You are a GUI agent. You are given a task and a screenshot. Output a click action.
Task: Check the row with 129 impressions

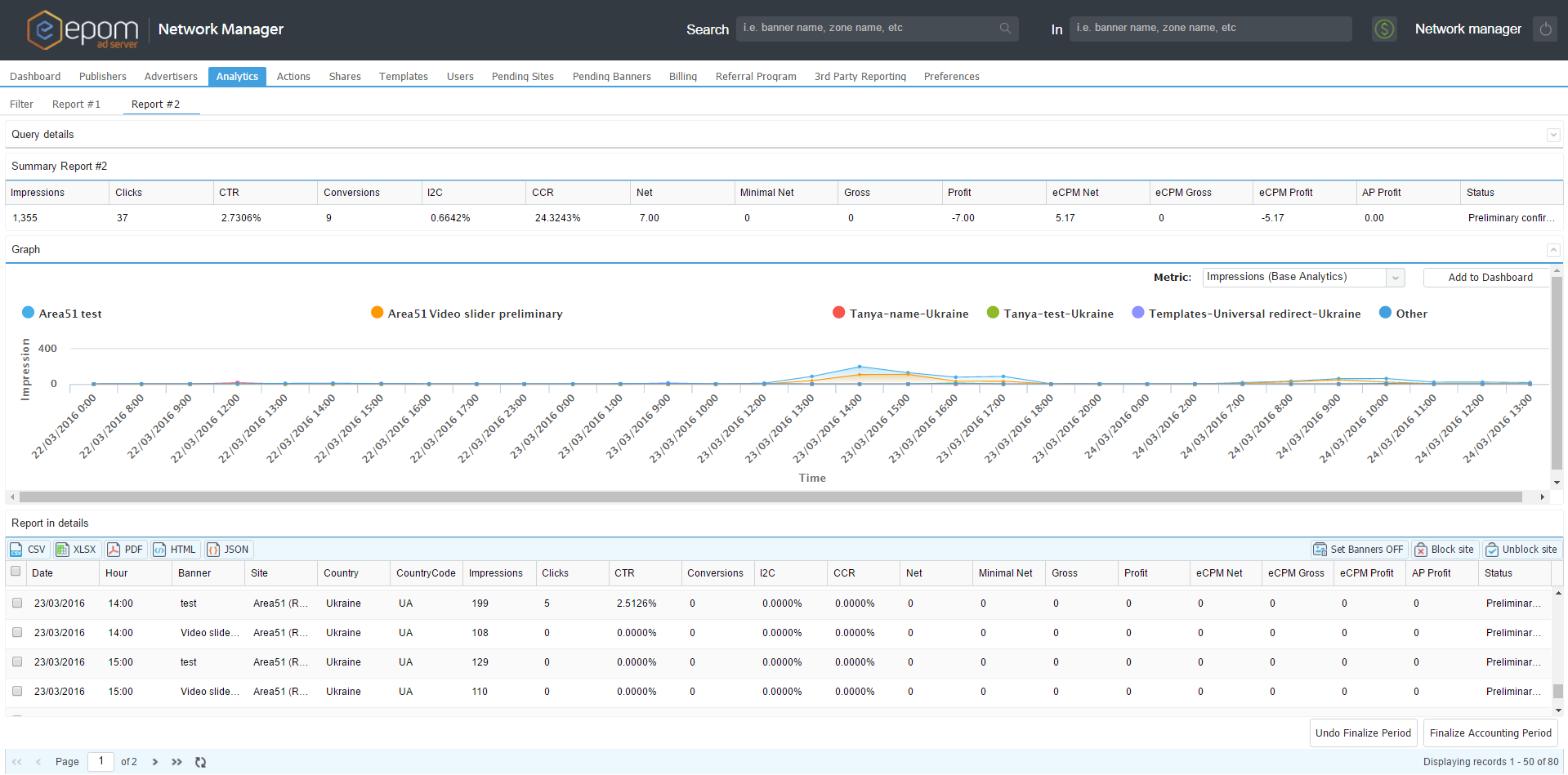17,661
